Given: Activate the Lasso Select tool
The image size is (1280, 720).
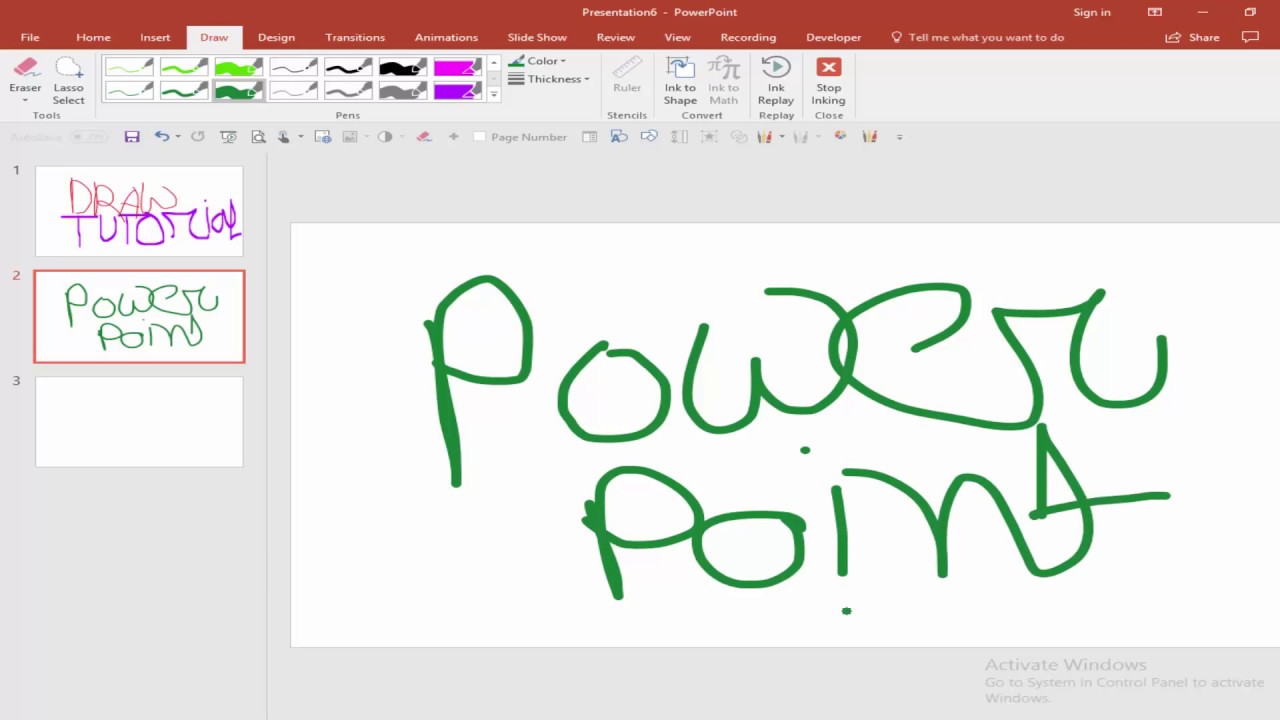Looking at the screenshot, I should (x=68, y=81).
